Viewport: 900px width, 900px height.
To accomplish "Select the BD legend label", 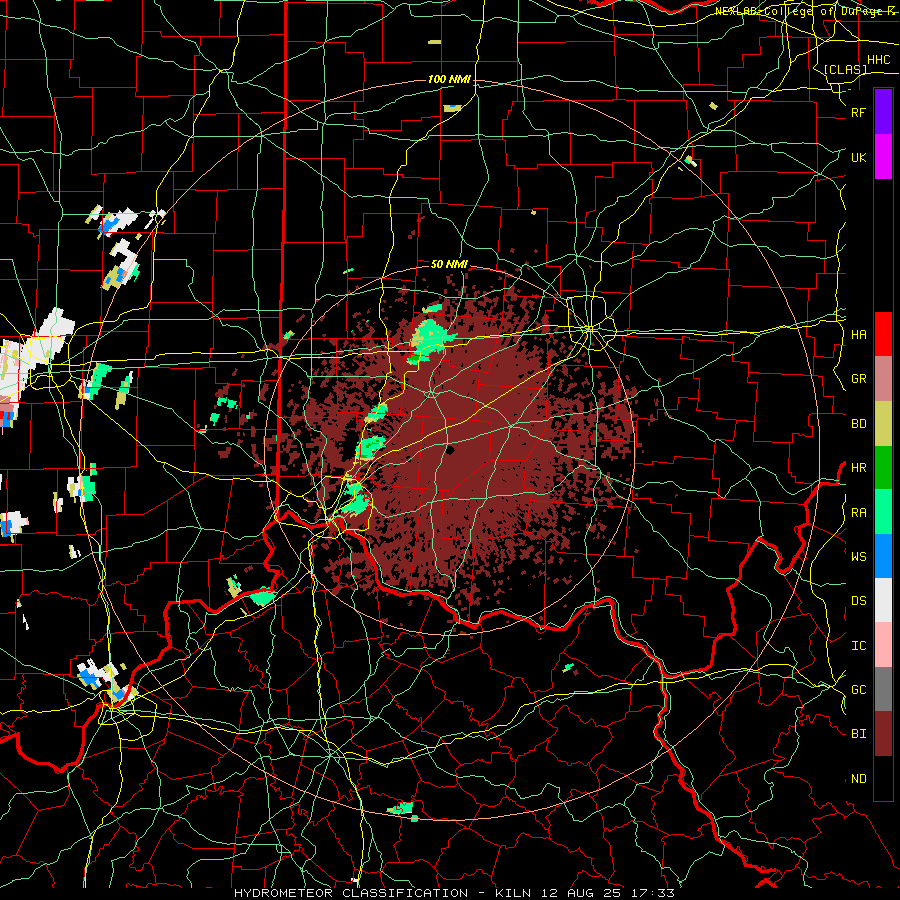I will click(859, 424).
